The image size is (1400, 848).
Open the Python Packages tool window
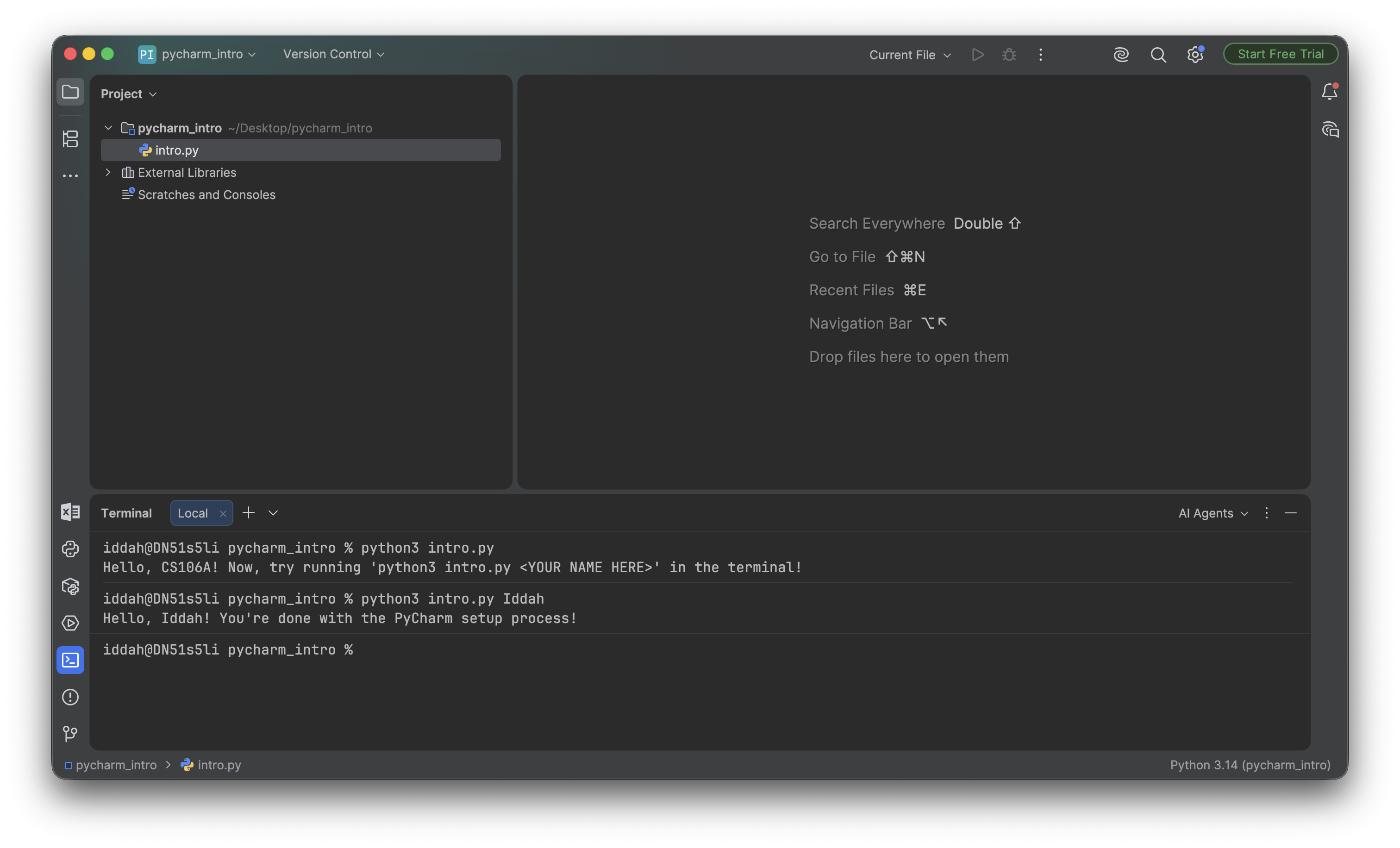(70, 586)
